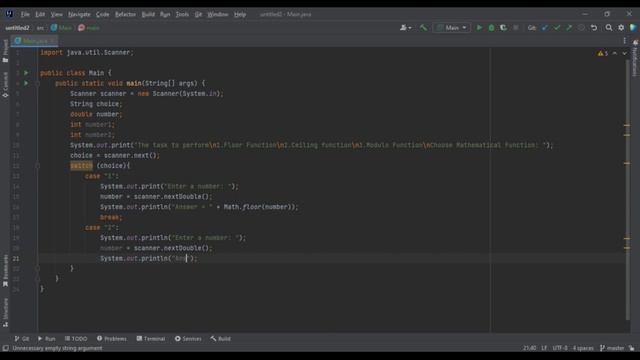This screenshot has width=640, height=360.
Task: Open the Structure tool window sidebar button
Action: (x=5, y=313)
